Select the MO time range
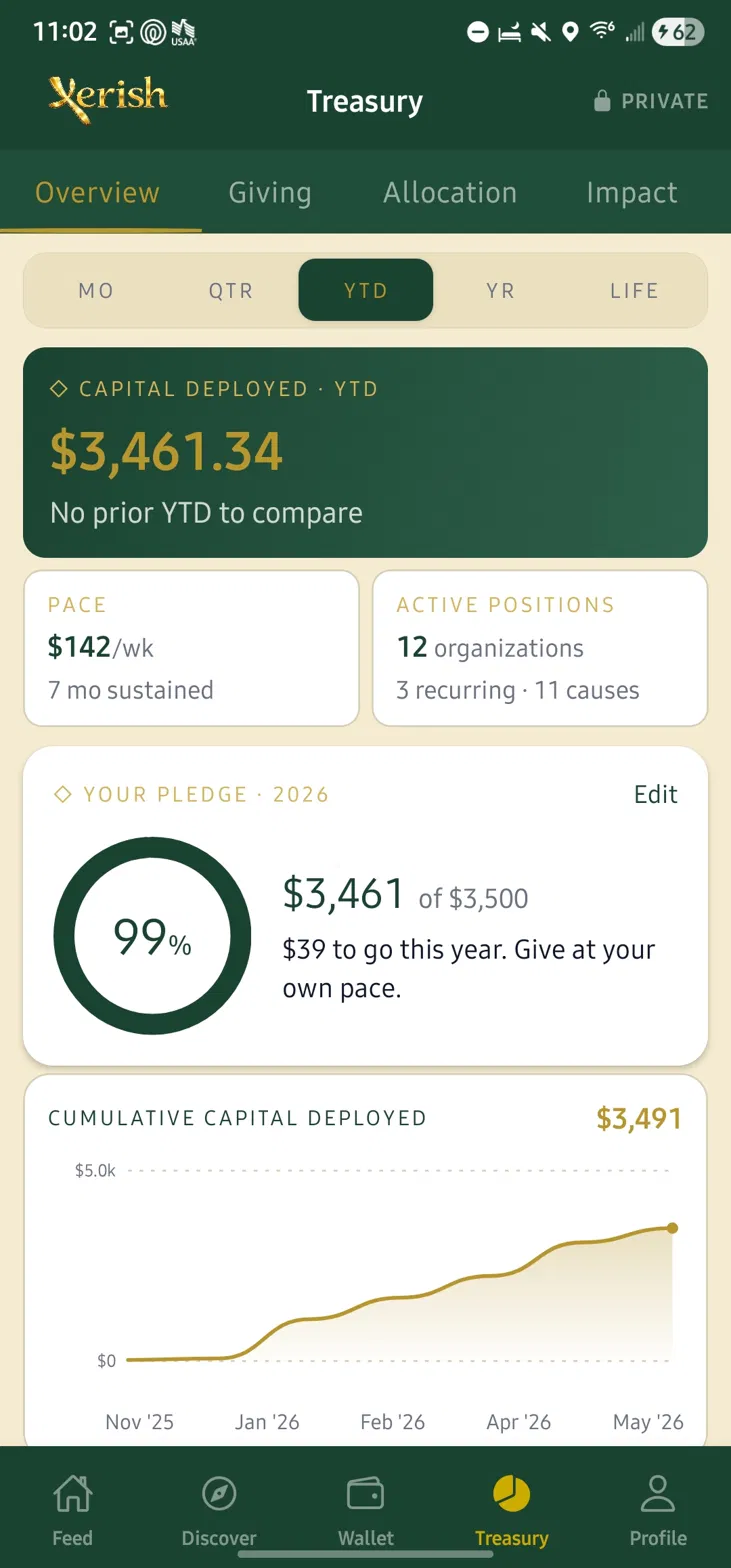The height and width of the screenshot is (1568, 731). [96, 291]
